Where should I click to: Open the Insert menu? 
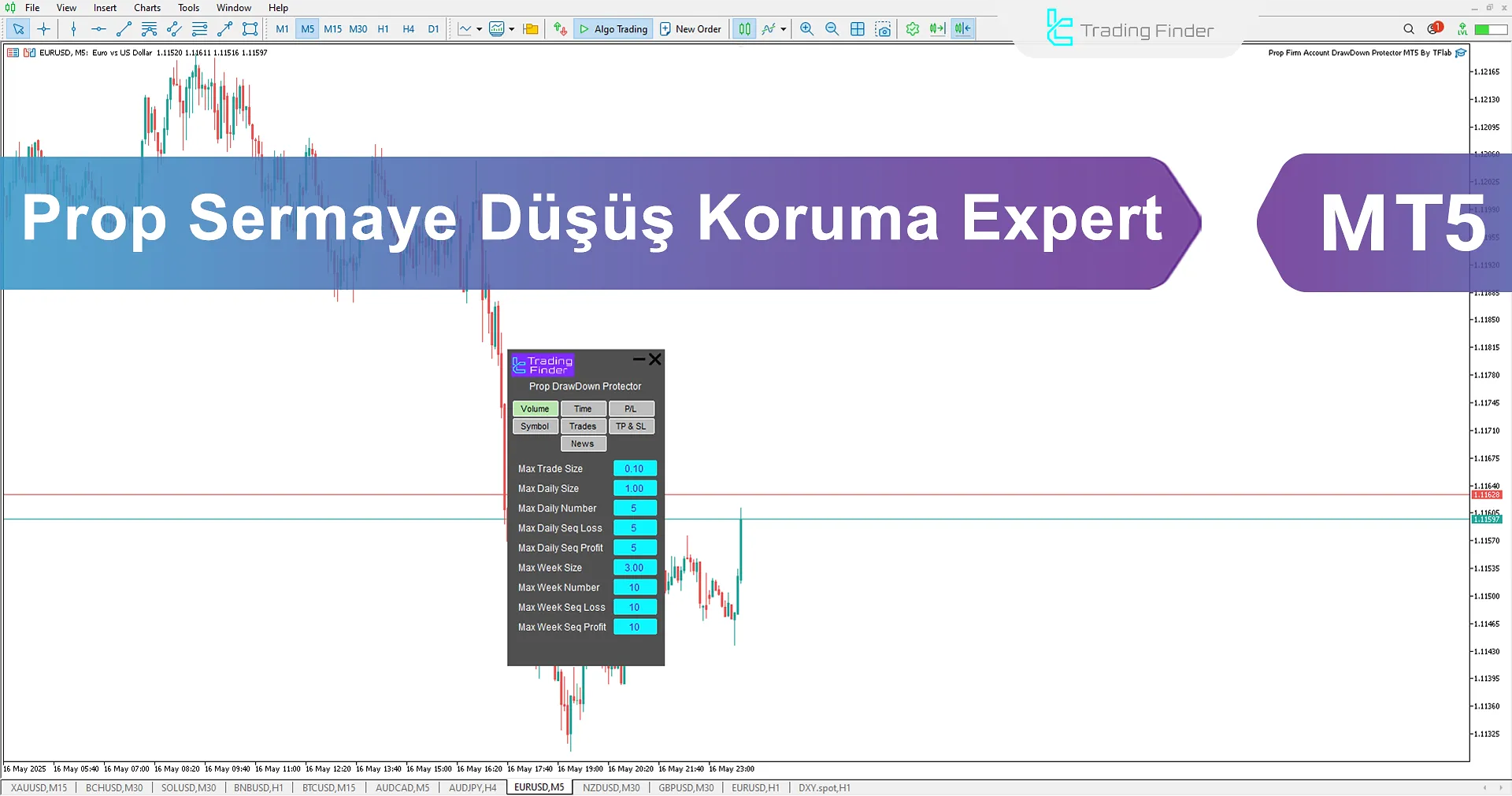[x=105, y=8]
